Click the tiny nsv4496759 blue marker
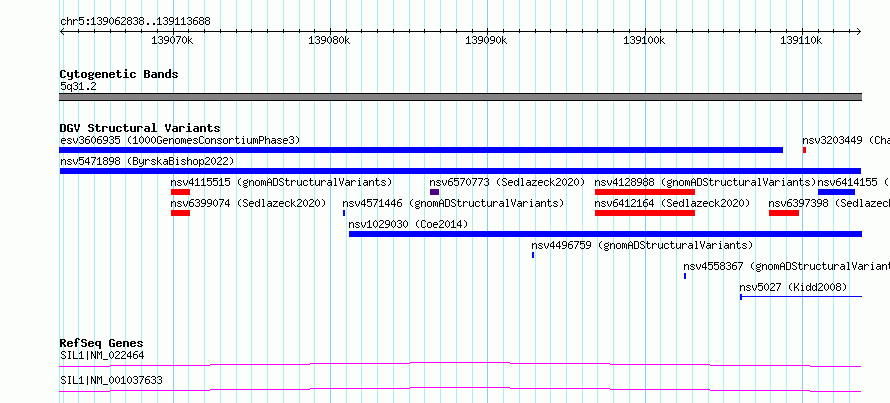890x403 pixels. (533, 255)
